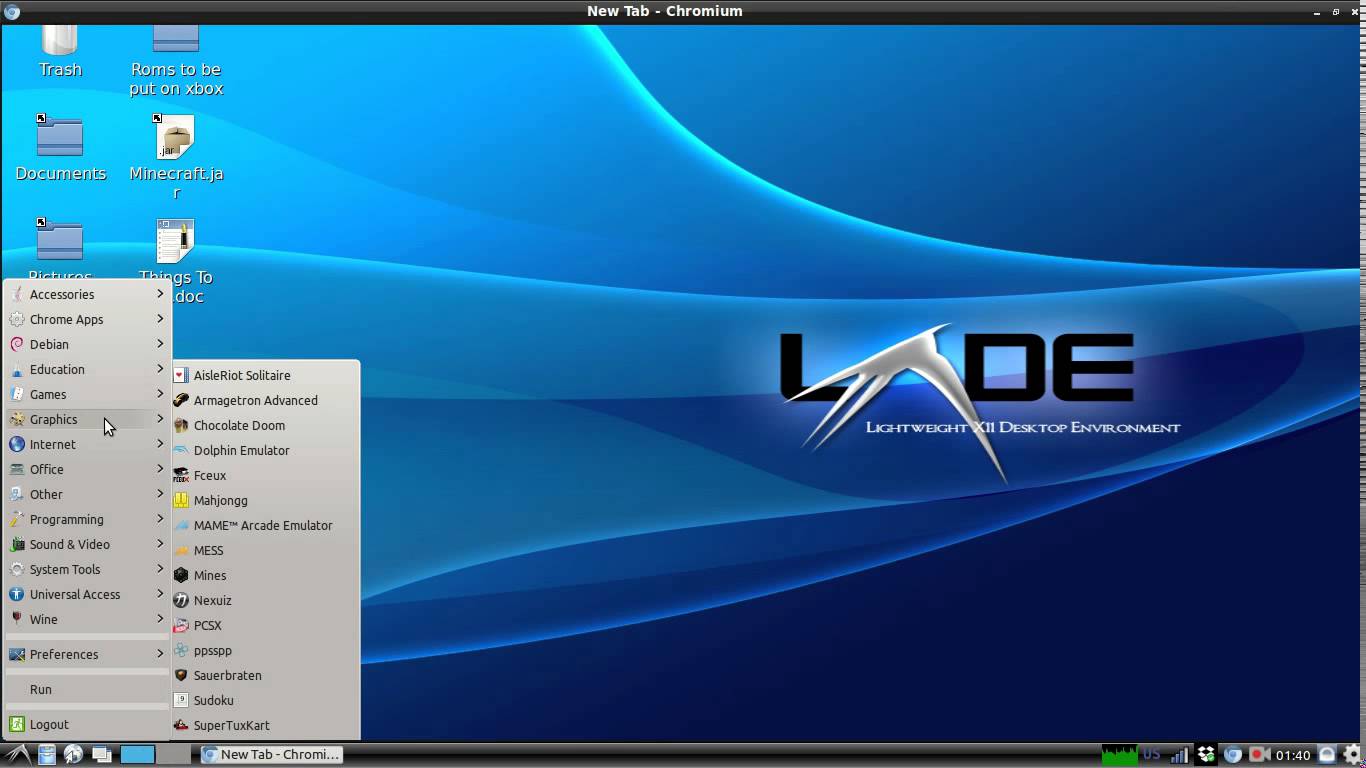Image resolution: width=1366 pixels, height=768 pixels.
Task: Select the Minecraft.jar desktop file
Action: point(176,157)
